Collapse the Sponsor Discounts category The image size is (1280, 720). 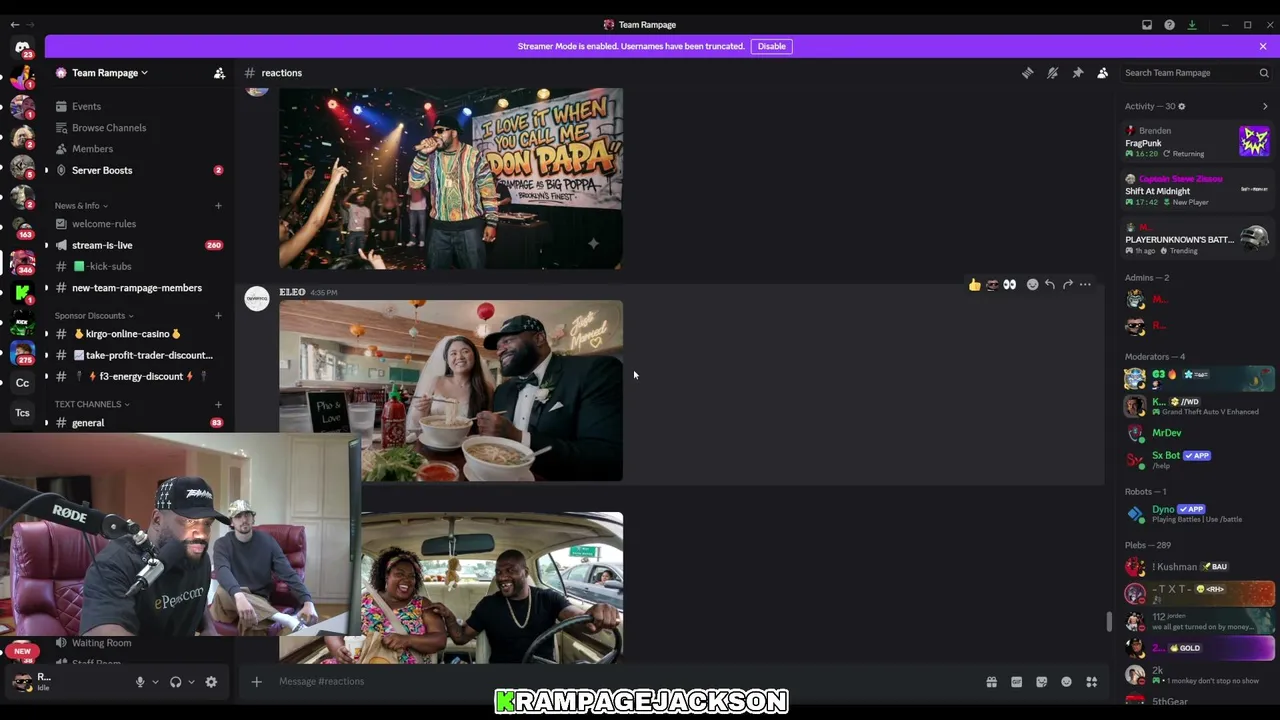tap(93, 316)
